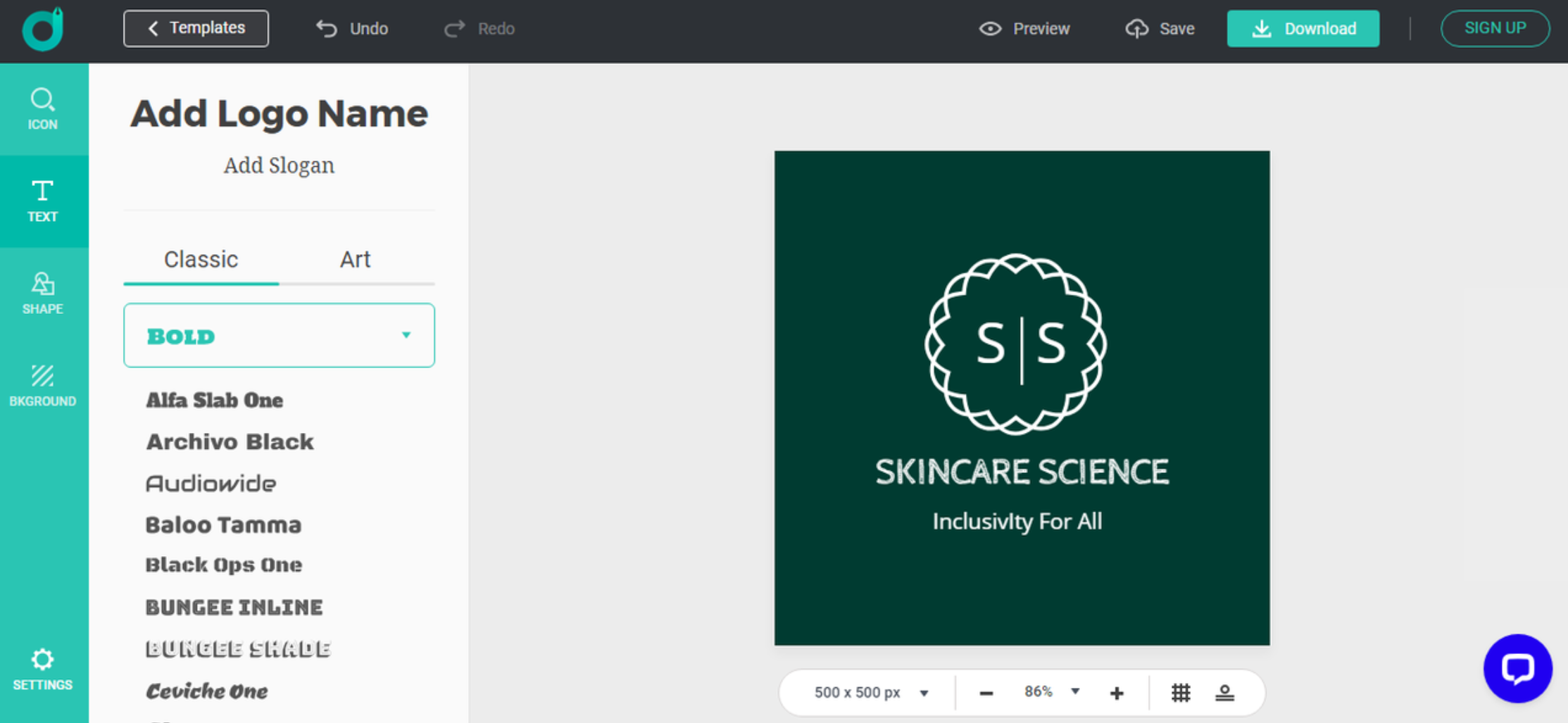Toggle Preview mode
This screenshot has height=723, width=1568.
1024,28
